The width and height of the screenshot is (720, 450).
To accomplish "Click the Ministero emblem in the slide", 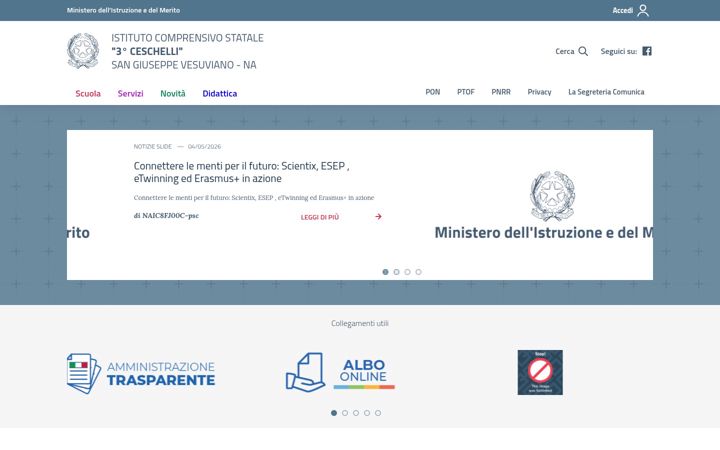I will coord(552,196).
